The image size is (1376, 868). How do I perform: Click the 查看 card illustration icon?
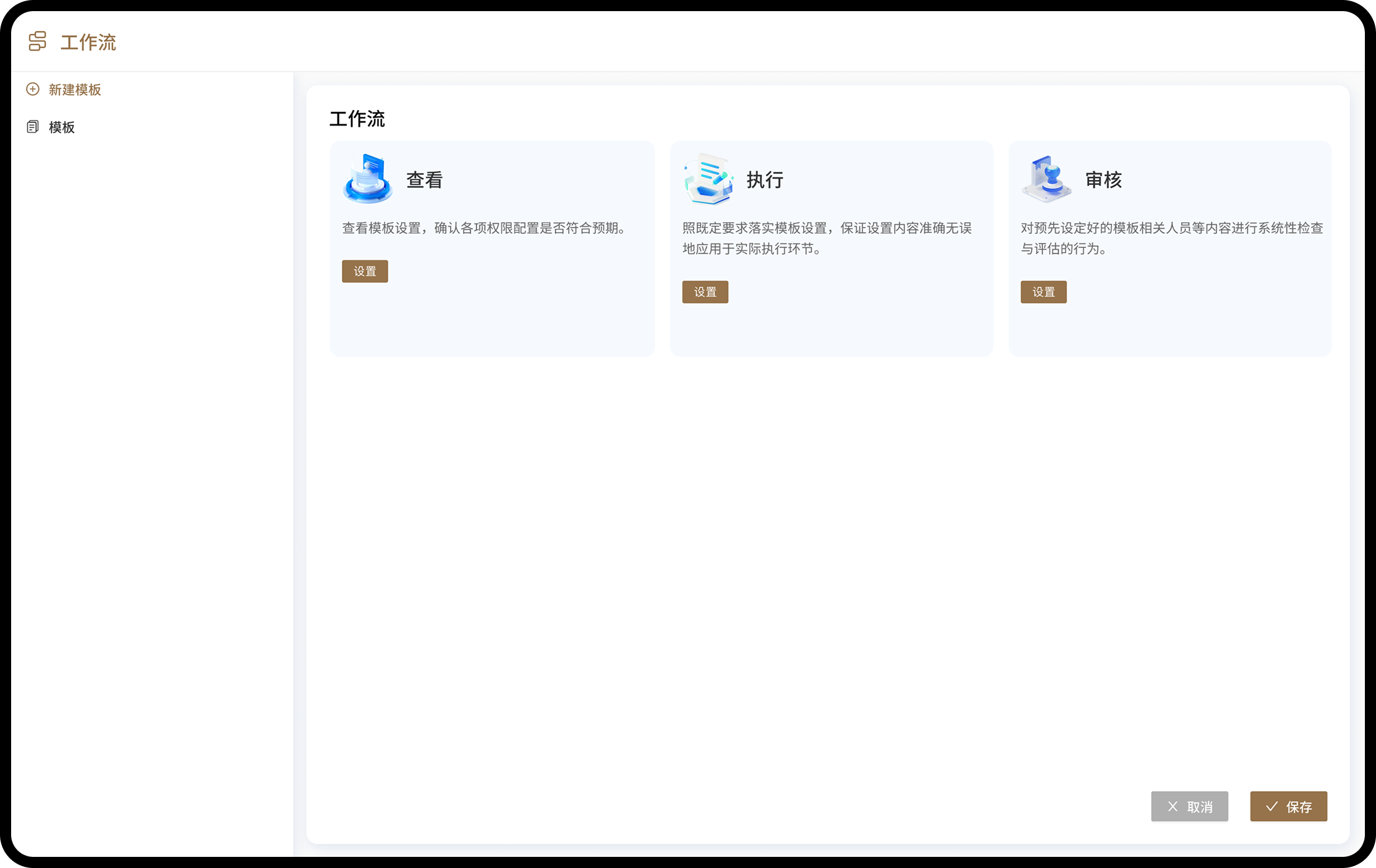(x=367, y=179)
